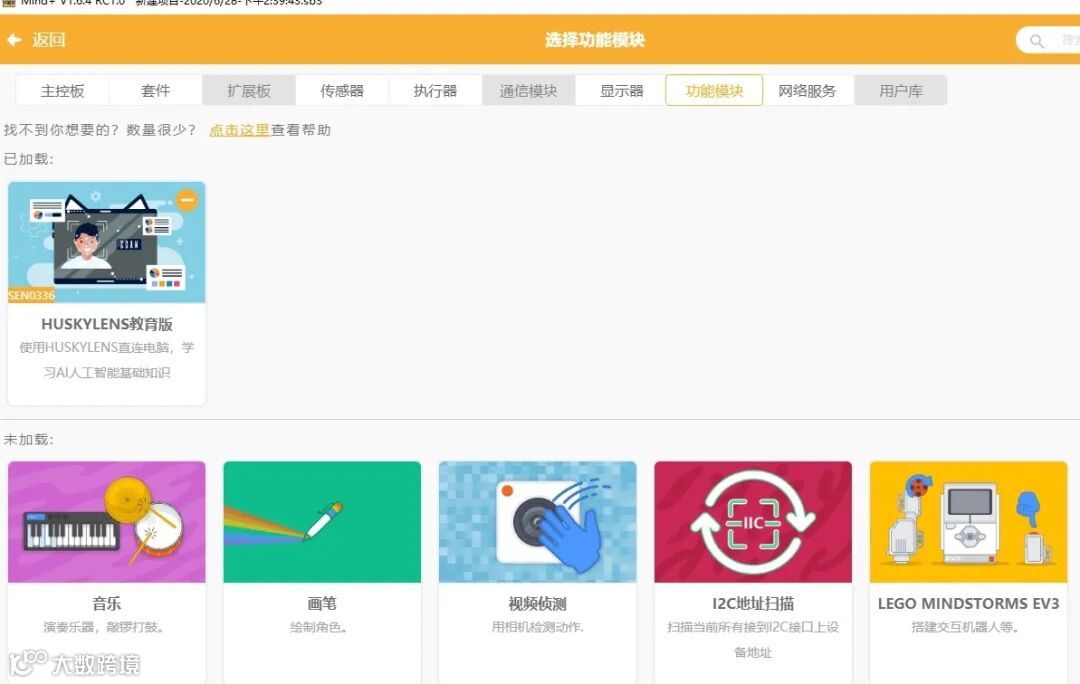Viewport: 1080px width, 684px height.
Task: Open the 套件 tab
Action: point(156,90)
